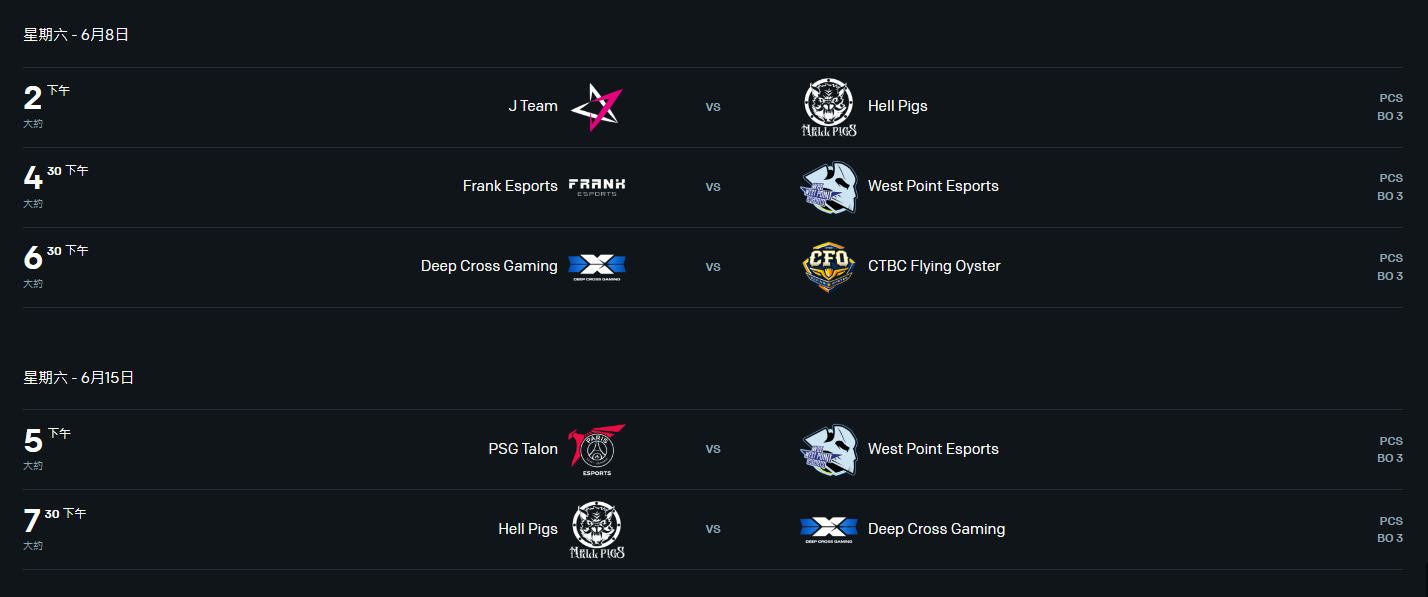
Task: Open the J Team team name link
Action: (533, 106)
